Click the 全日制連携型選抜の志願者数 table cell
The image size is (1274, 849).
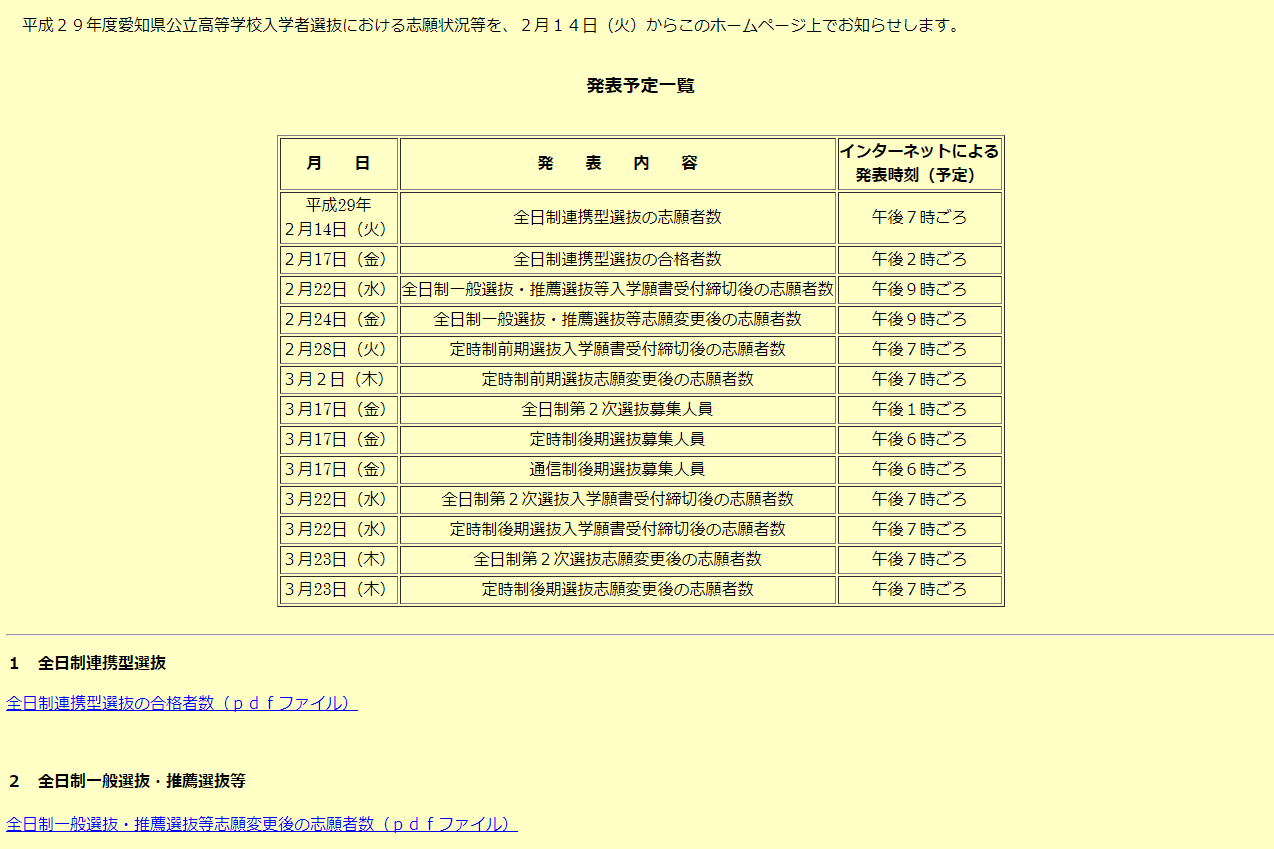pyautogui.click(x=617, y=217)
